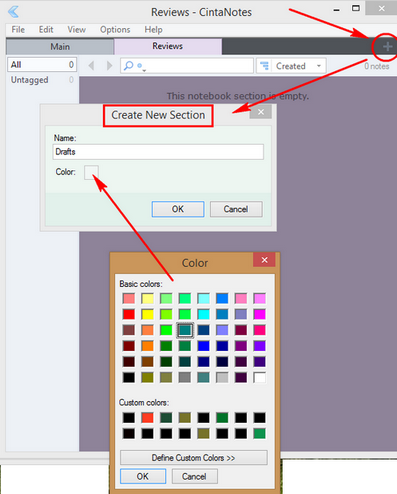
Task: Click OK in Create New Section dialog
Action: coord(178,209)
